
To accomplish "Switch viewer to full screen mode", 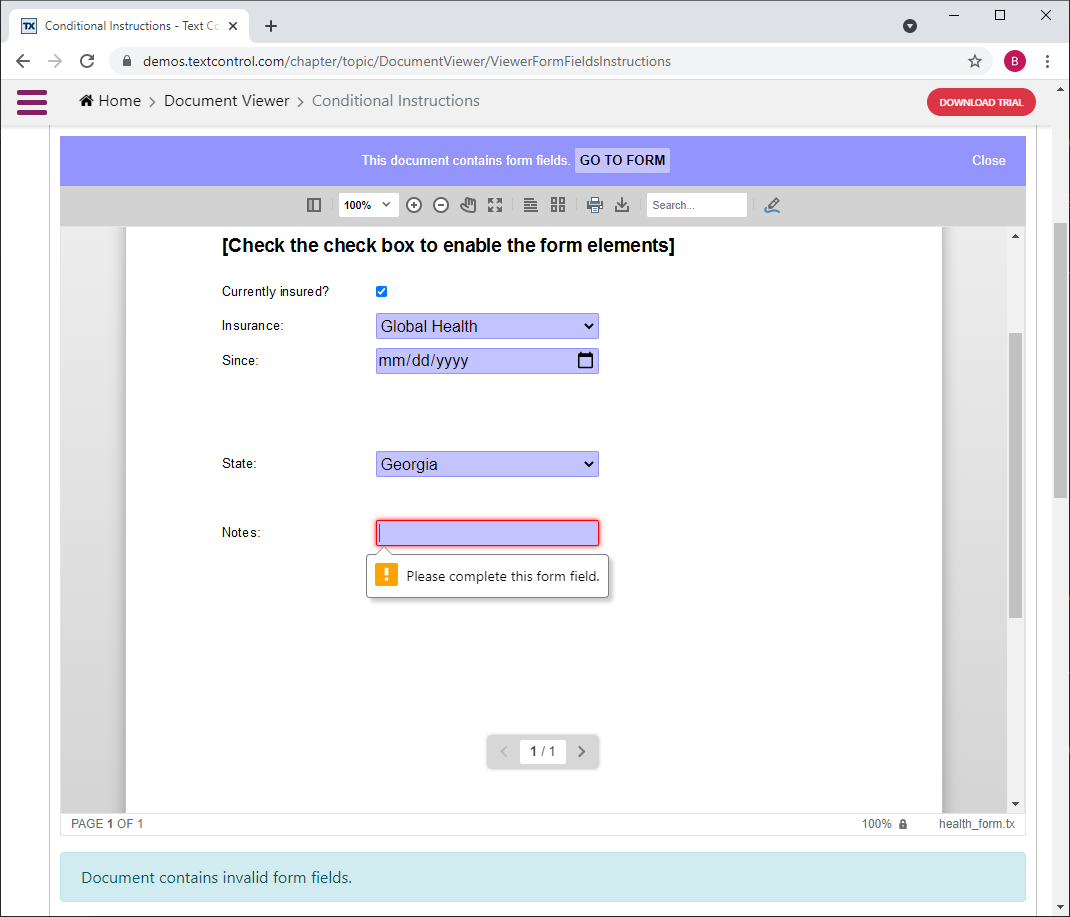I will (495, 205).
